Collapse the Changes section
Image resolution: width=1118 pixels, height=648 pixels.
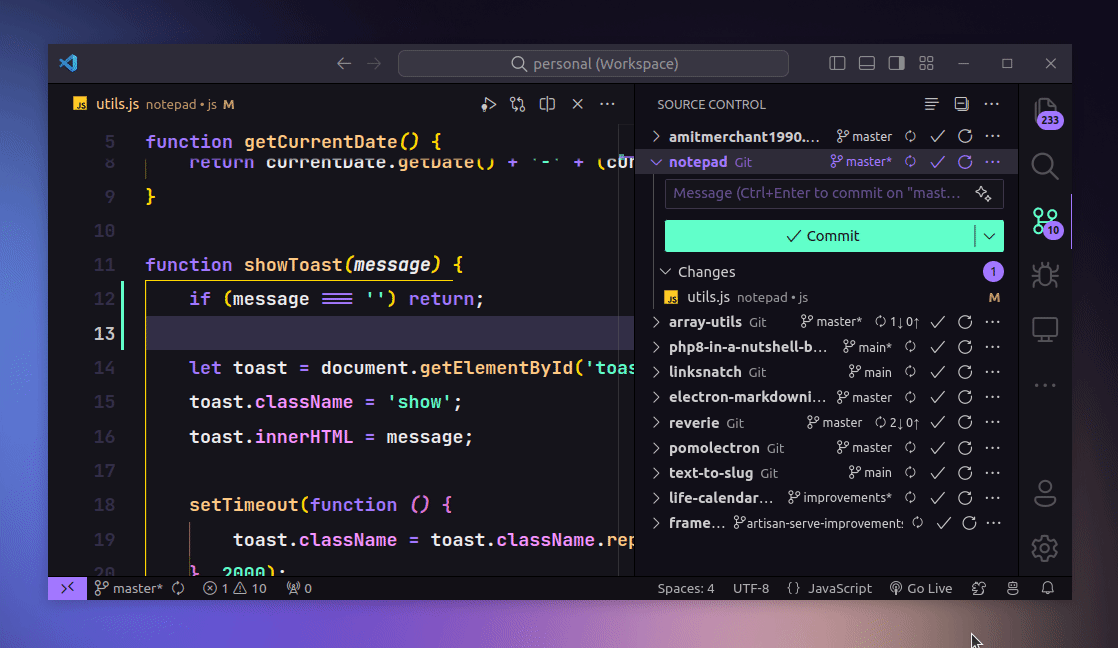666,271
